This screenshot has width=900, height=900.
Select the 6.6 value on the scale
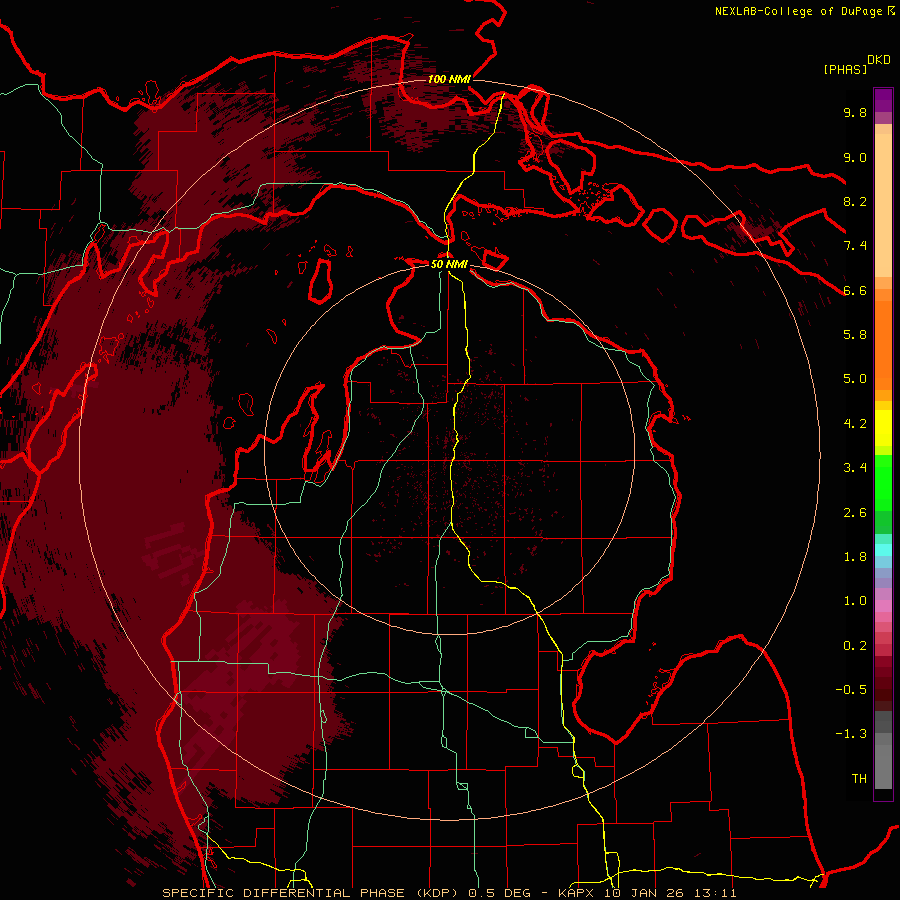(x=855, y=290)
